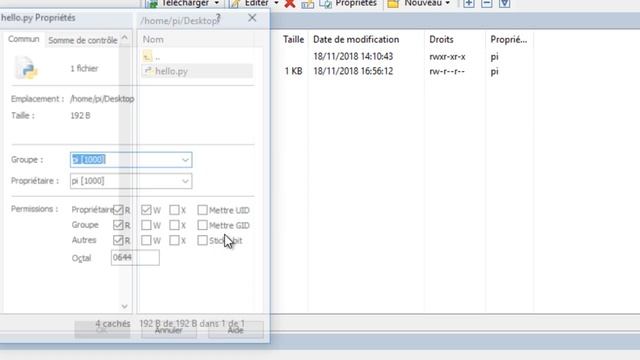The width and height of the screenshot is (640, 360).
Task: Toggle Propriétaire X permission checkbox
Action: point(174,210)
